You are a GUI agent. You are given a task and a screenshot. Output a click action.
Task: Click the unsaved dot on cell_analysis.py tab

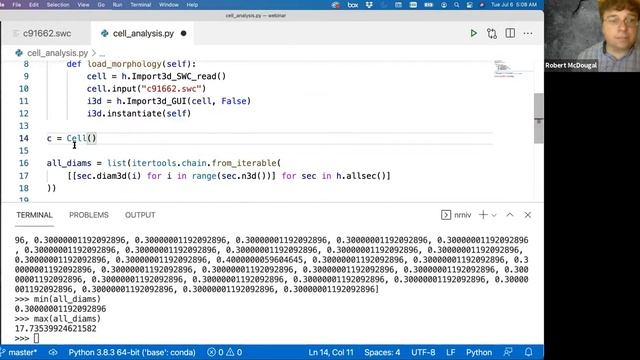(184, 33)
